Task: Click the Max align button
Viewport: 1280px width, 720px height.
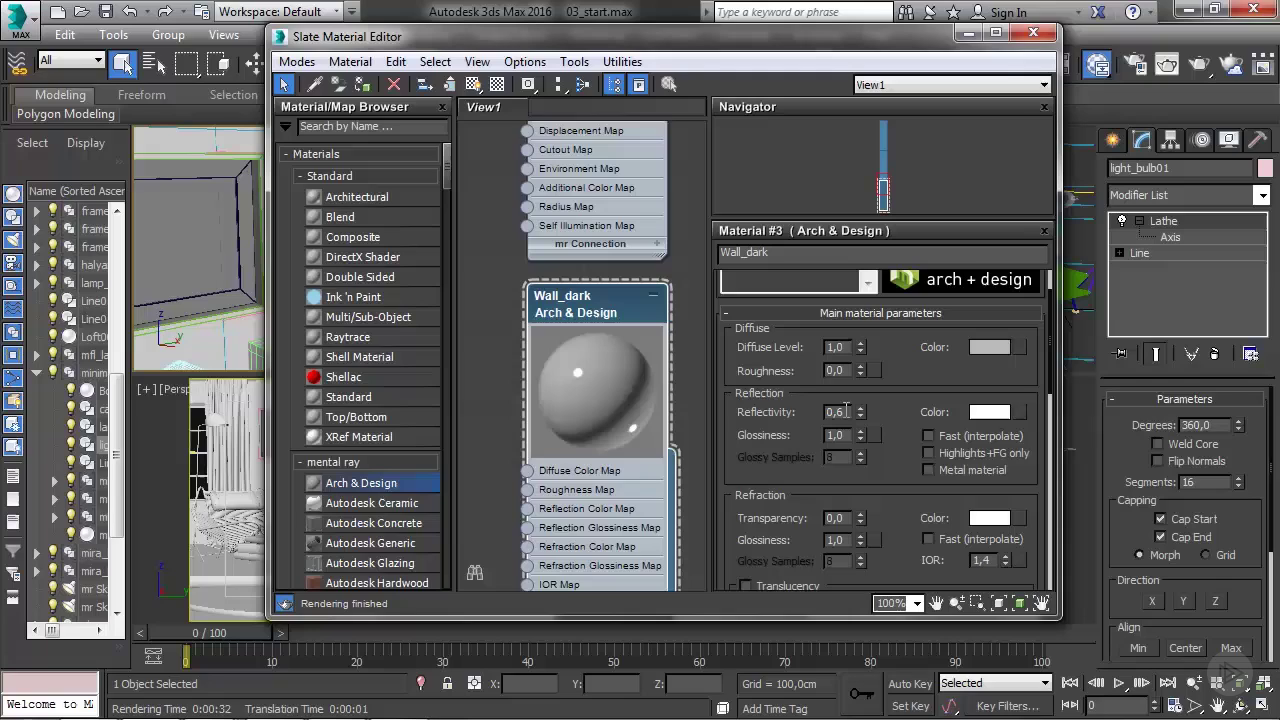Action: 1231,648
